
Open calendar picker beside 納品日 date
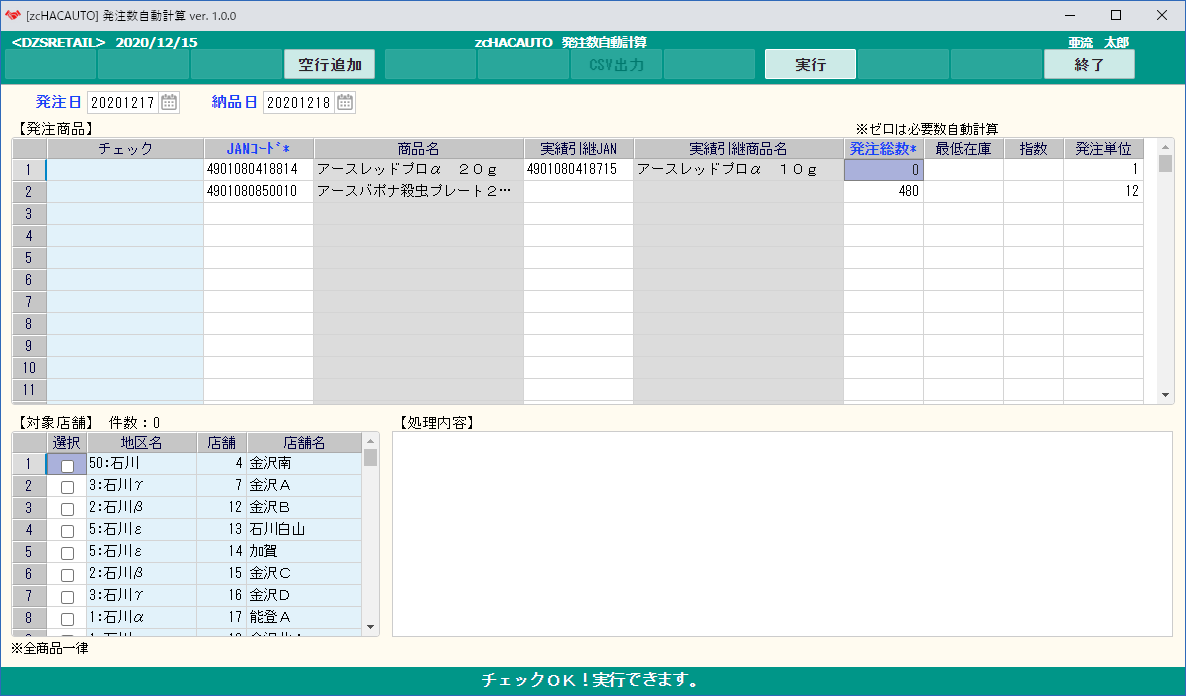point(345,102)
